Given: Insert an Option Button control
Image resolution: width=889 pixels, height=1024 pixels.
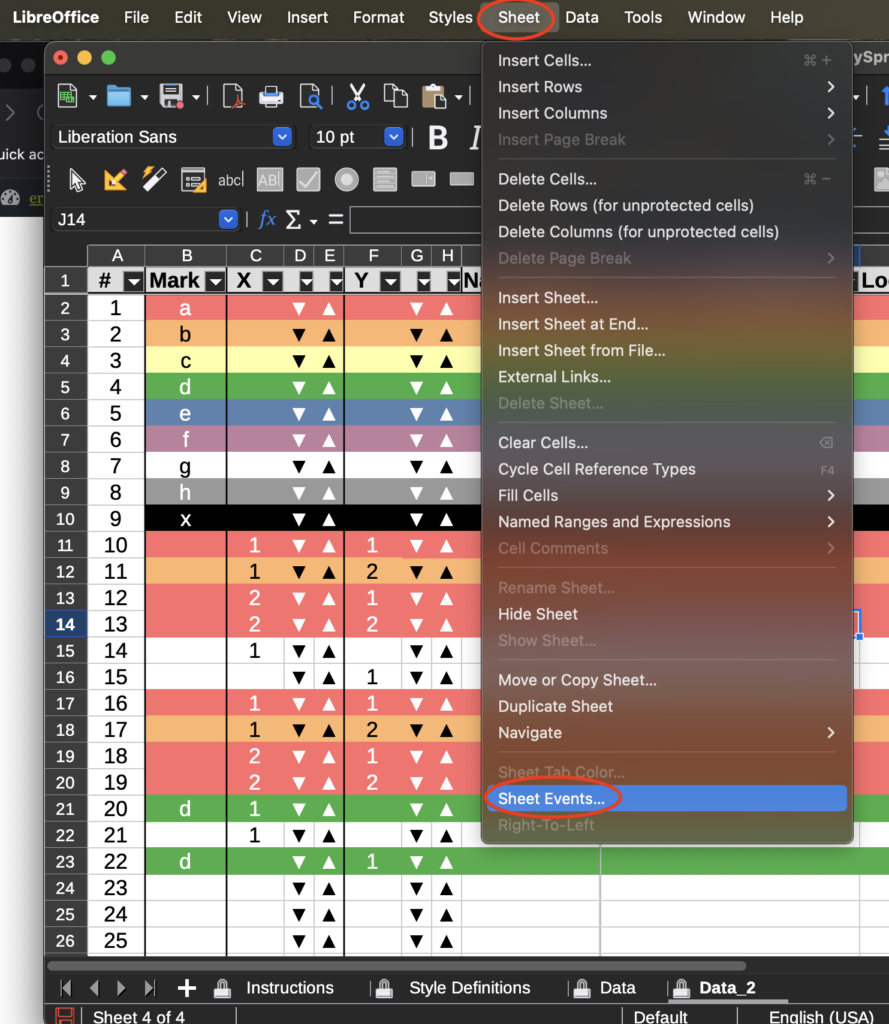Looking at the screenshot, I should pos(344,180).
